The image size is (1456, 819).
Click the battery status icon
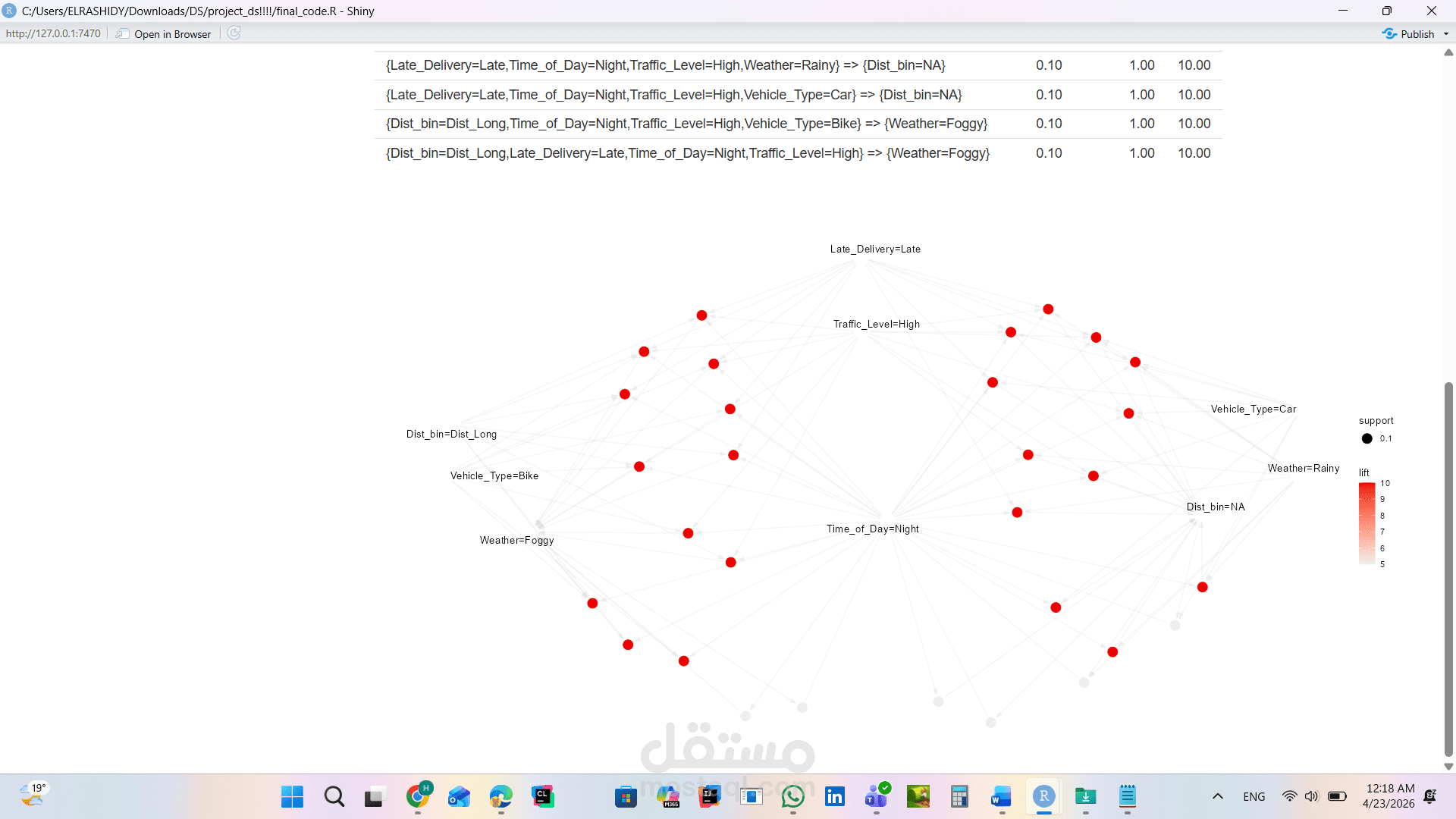pos(1337,796)
